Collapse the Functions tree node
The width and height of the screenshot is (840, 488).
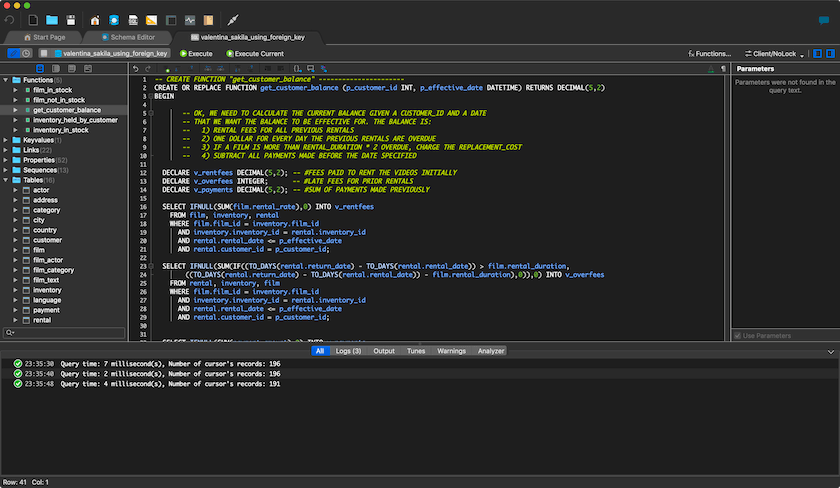[x=7, y=79]
